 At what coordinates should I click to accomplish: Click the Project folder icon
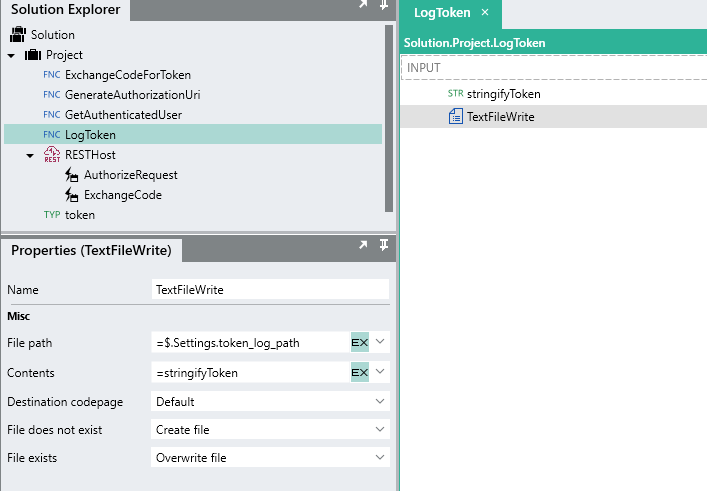[33, 55]
